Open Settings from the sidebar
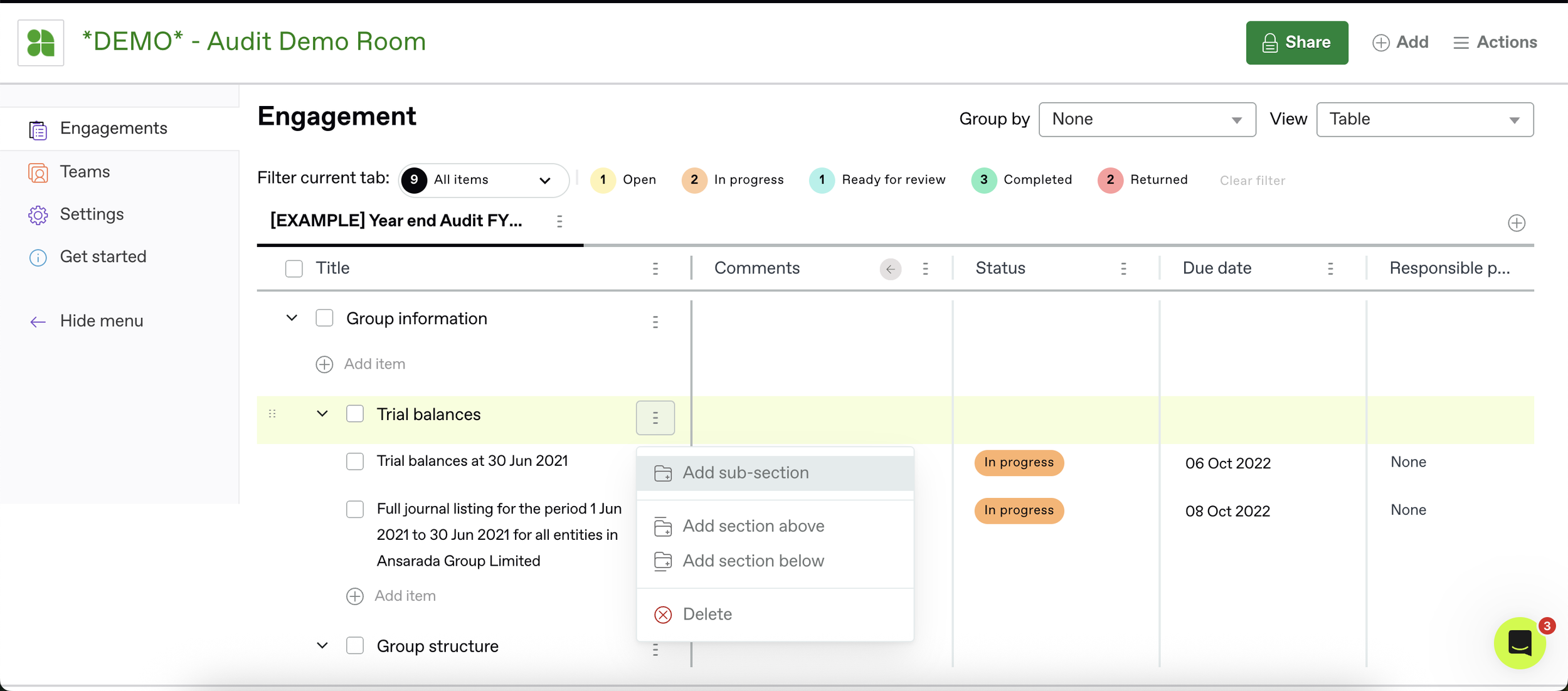Screen dimensions: 1568x691 pyautogui.click(x=92, y=214)
